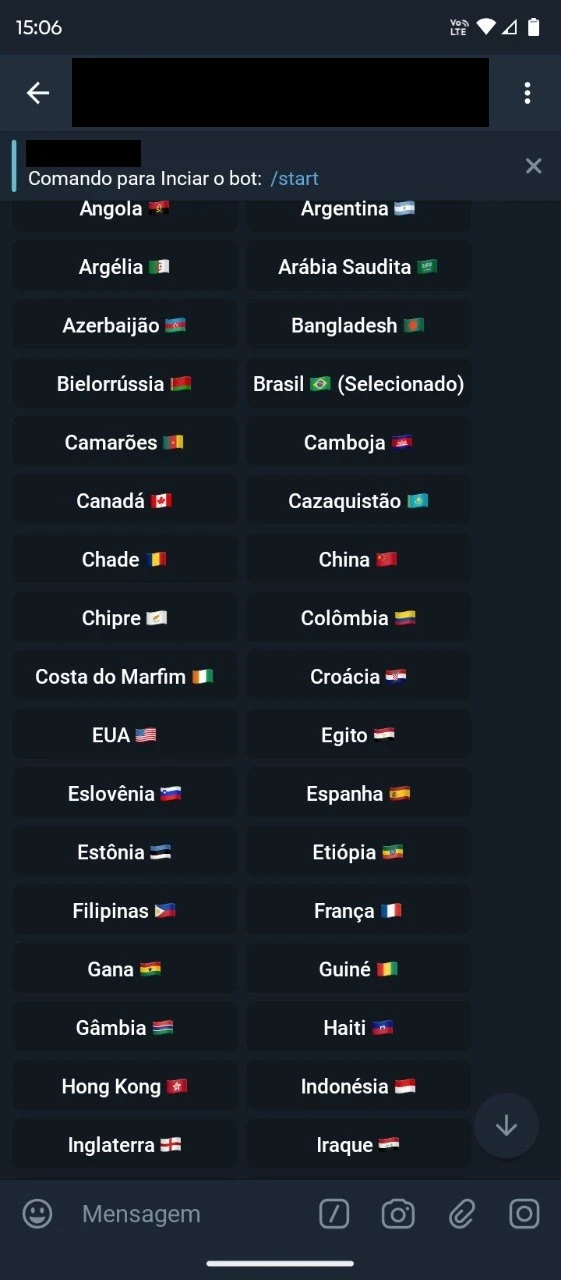Select Hong Kong from the list
The image size is (561, 1280).
pos(125,1086)
